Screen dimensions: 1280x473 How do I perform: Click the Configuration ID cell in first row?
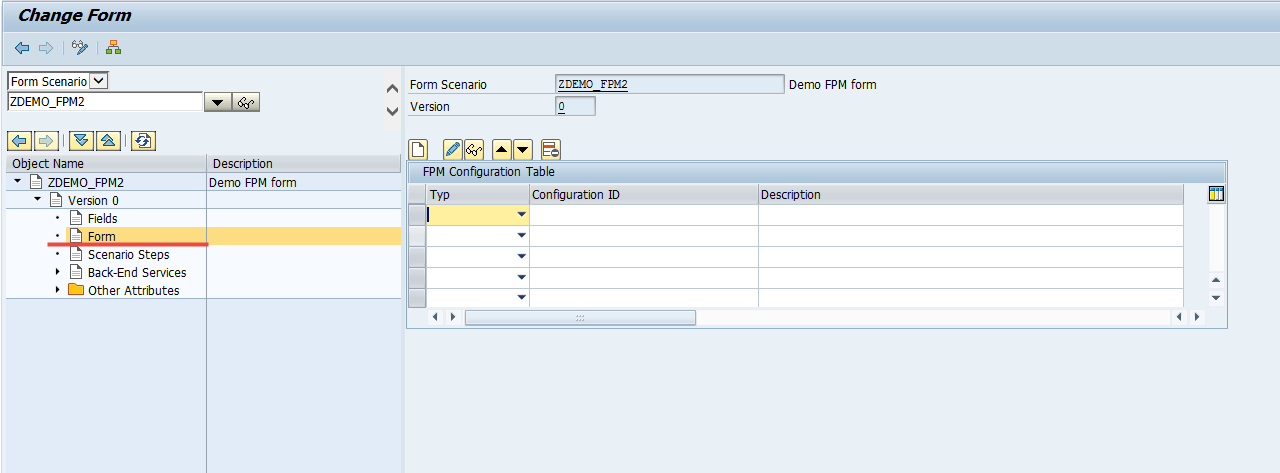644,214
